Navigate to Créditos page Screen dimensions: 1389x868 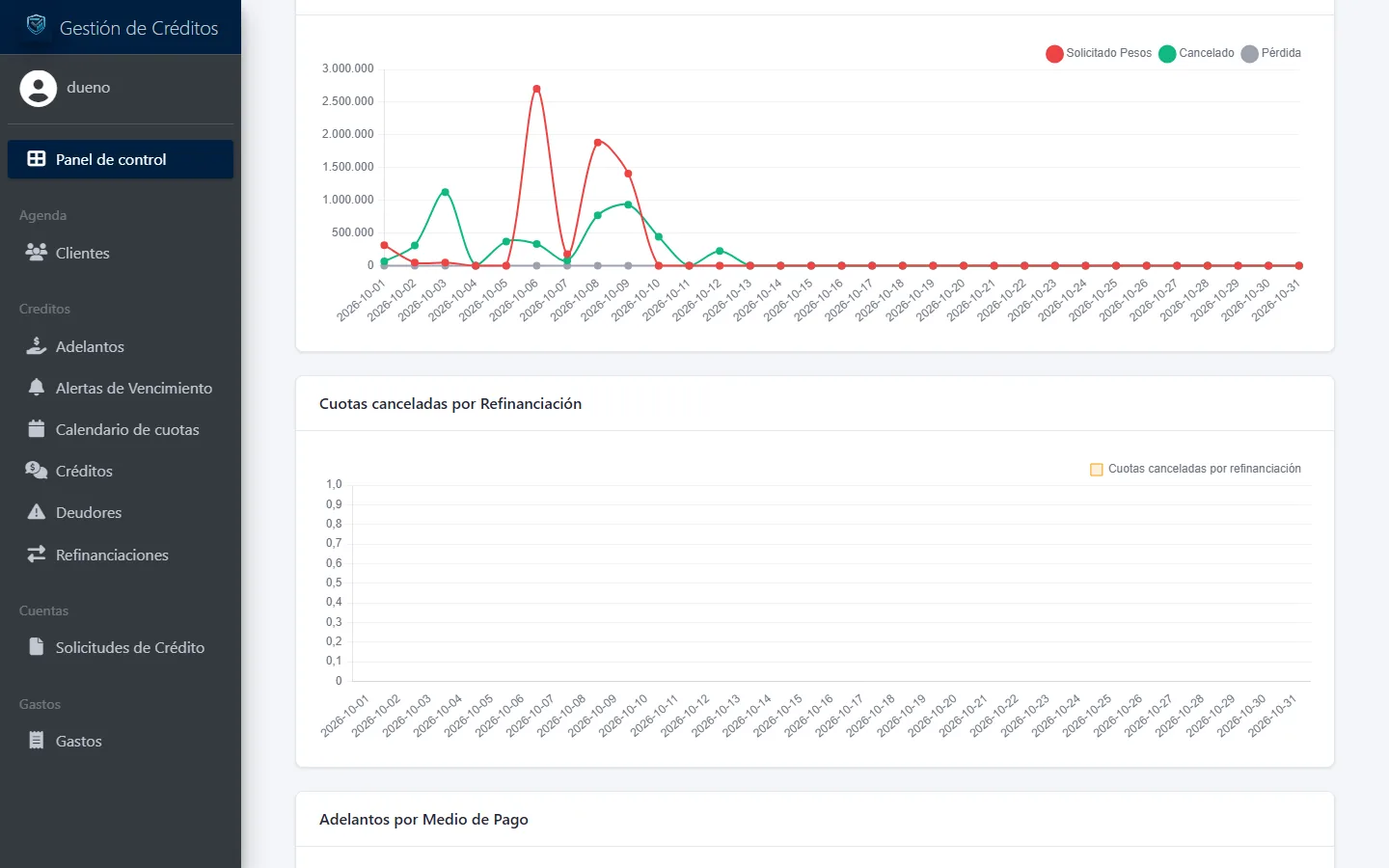121,471
